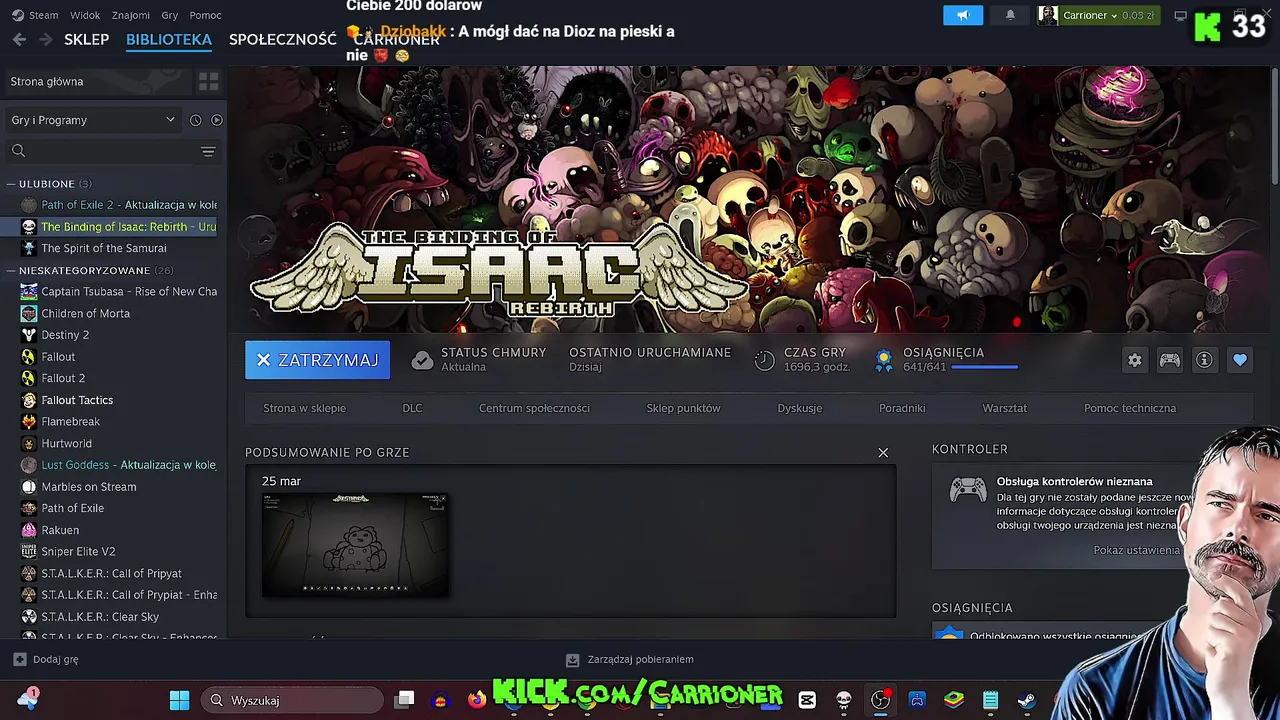
Task: Expand Carrioner account dropdown
Action: click(1096, 15)
